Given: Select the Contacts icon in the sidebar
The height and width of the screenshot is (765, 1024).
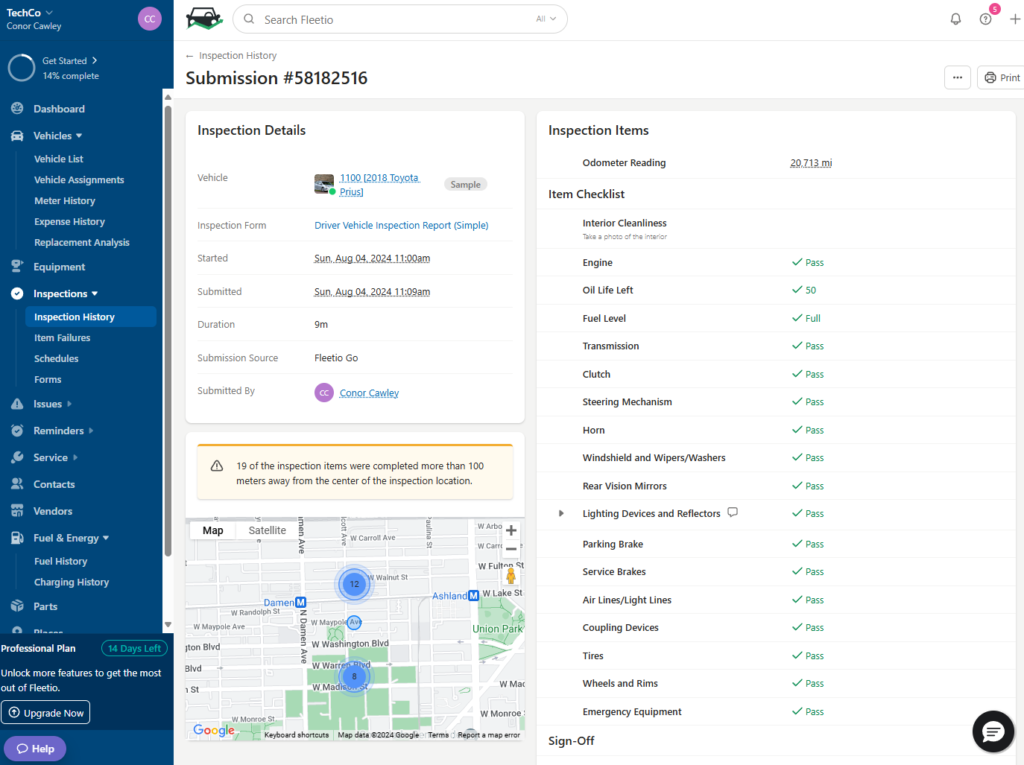Looking at the screenshot, I should click(17, 483).
